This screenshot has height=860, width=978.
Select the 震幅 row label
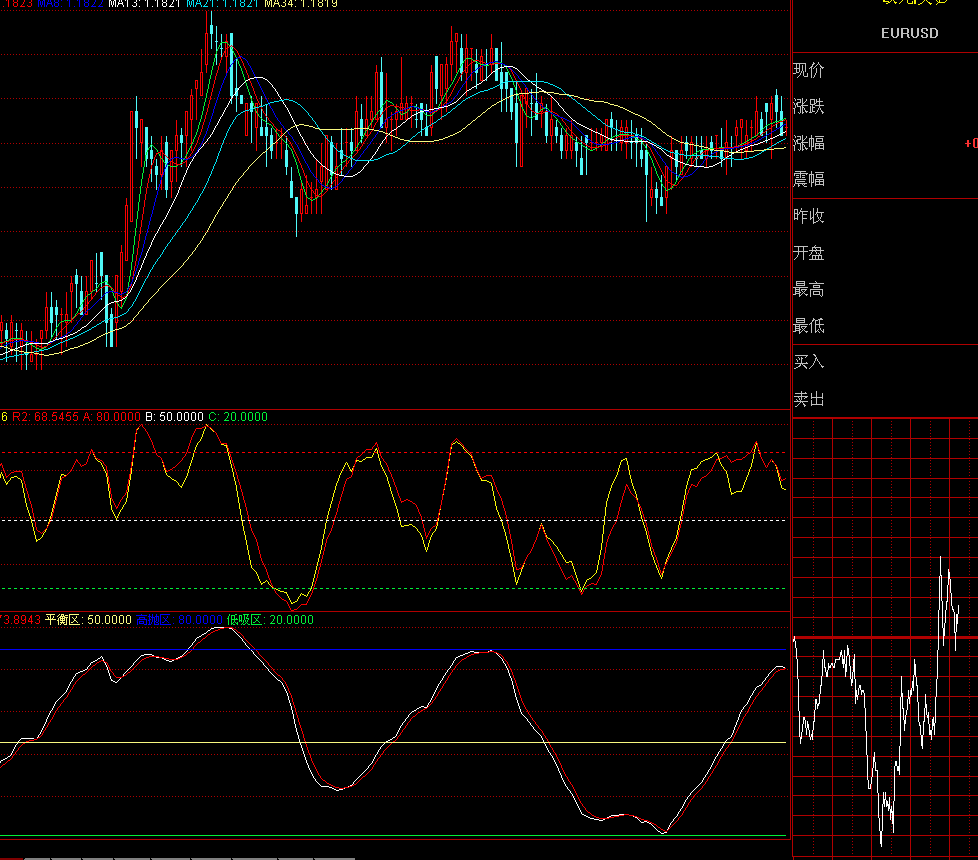(809, 180)
